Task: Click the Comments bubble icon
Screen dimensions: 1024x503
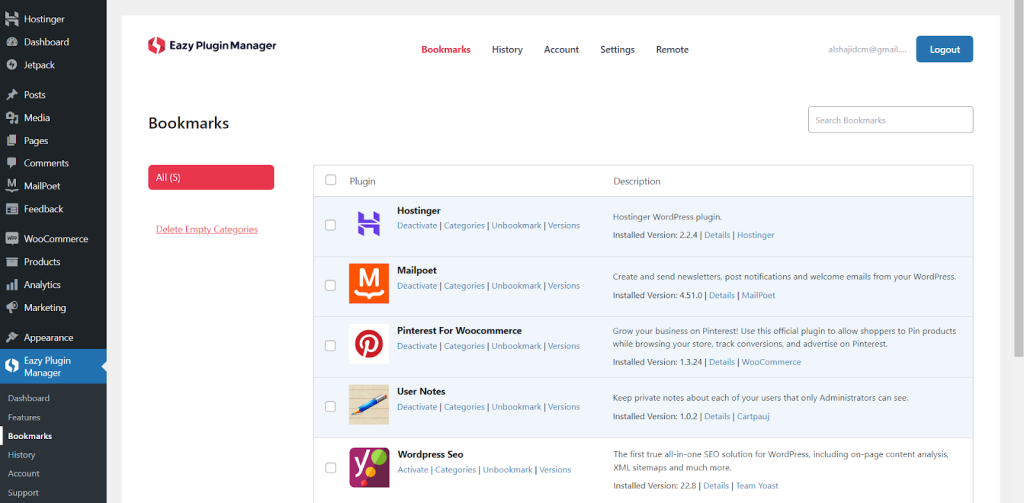Action: tap(12, 163)
